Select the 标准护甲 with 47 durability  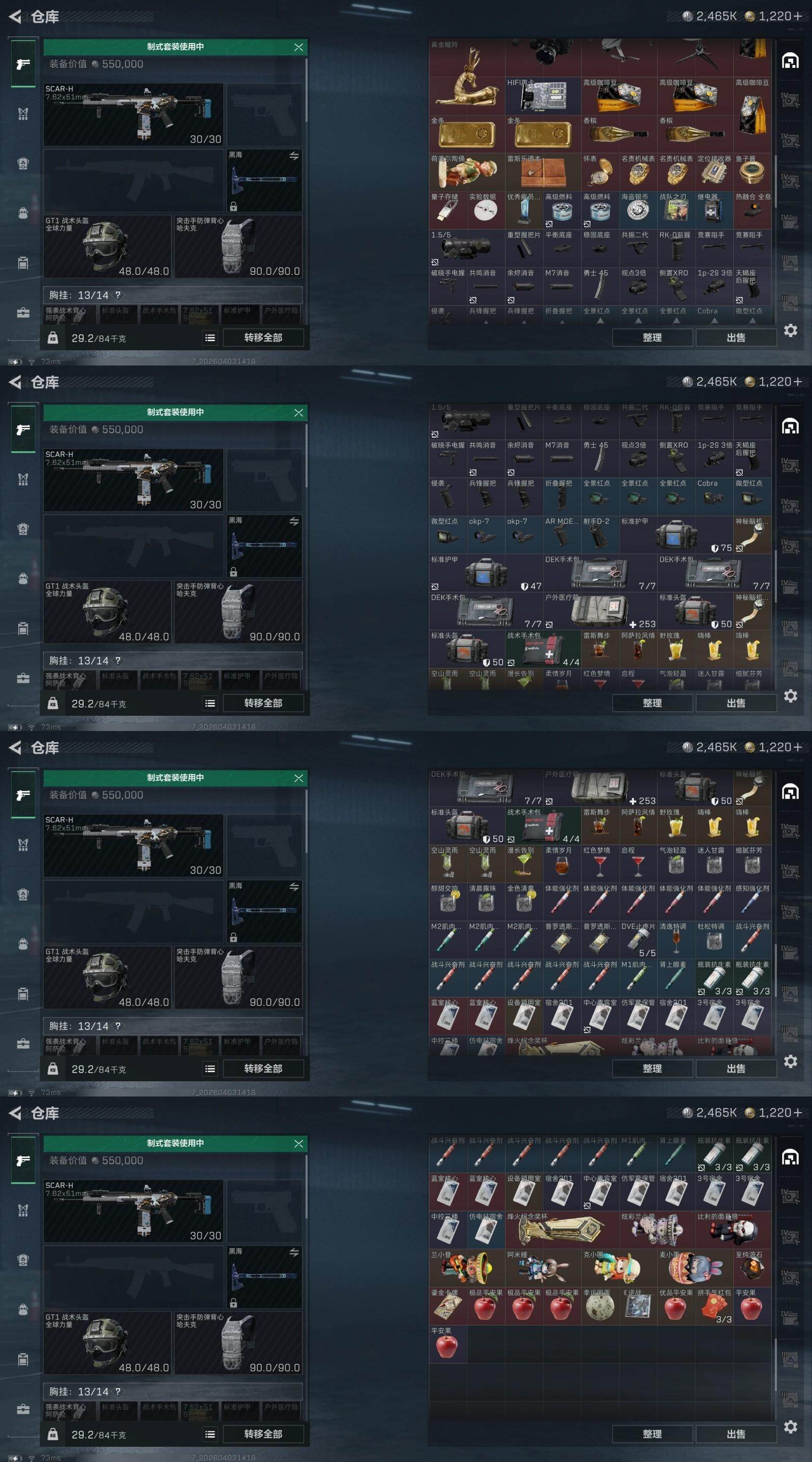[486, 573]
